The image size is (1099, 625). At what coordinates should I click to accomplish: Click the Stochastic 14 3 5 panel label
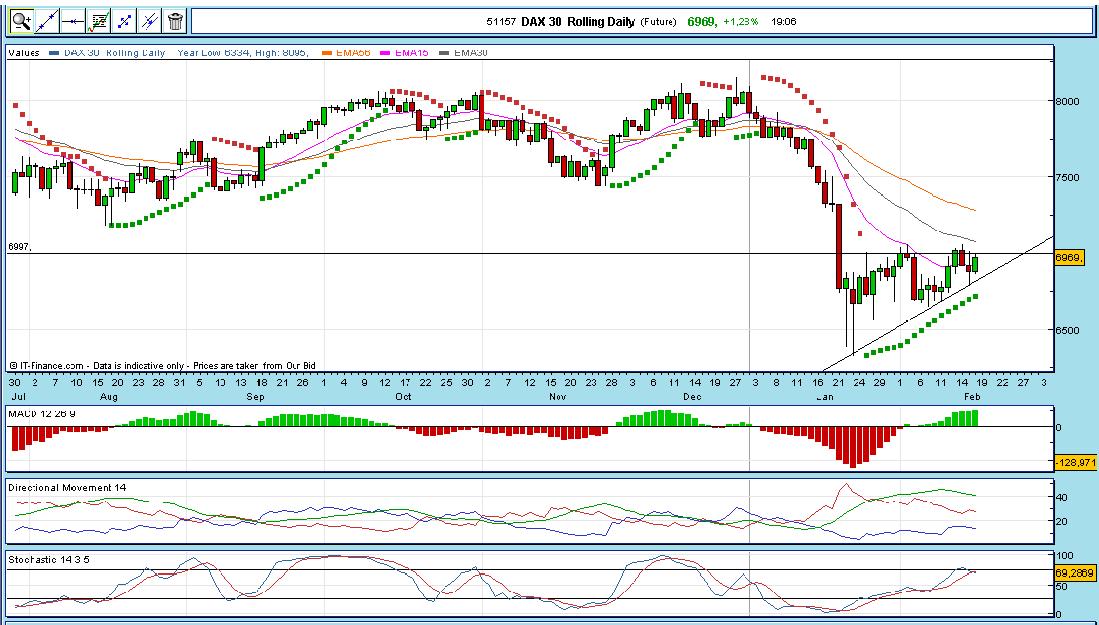[48, 560]
